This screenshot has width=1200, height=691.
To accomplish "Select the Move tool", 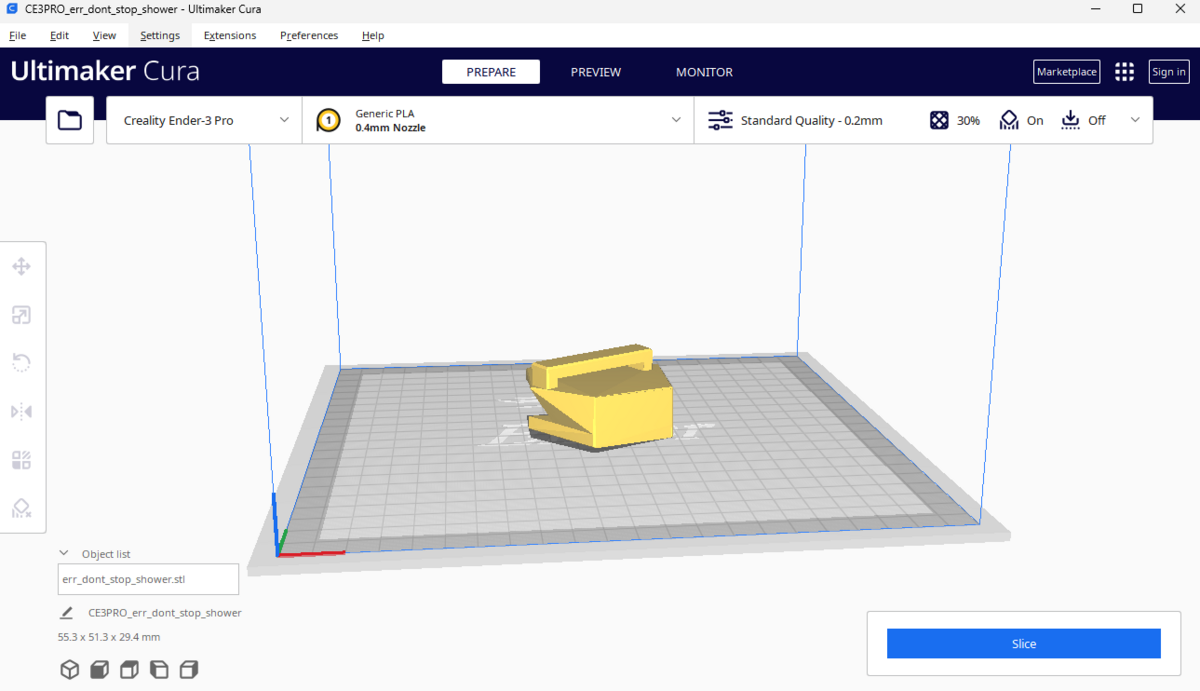I will click(x=21, y=267).
